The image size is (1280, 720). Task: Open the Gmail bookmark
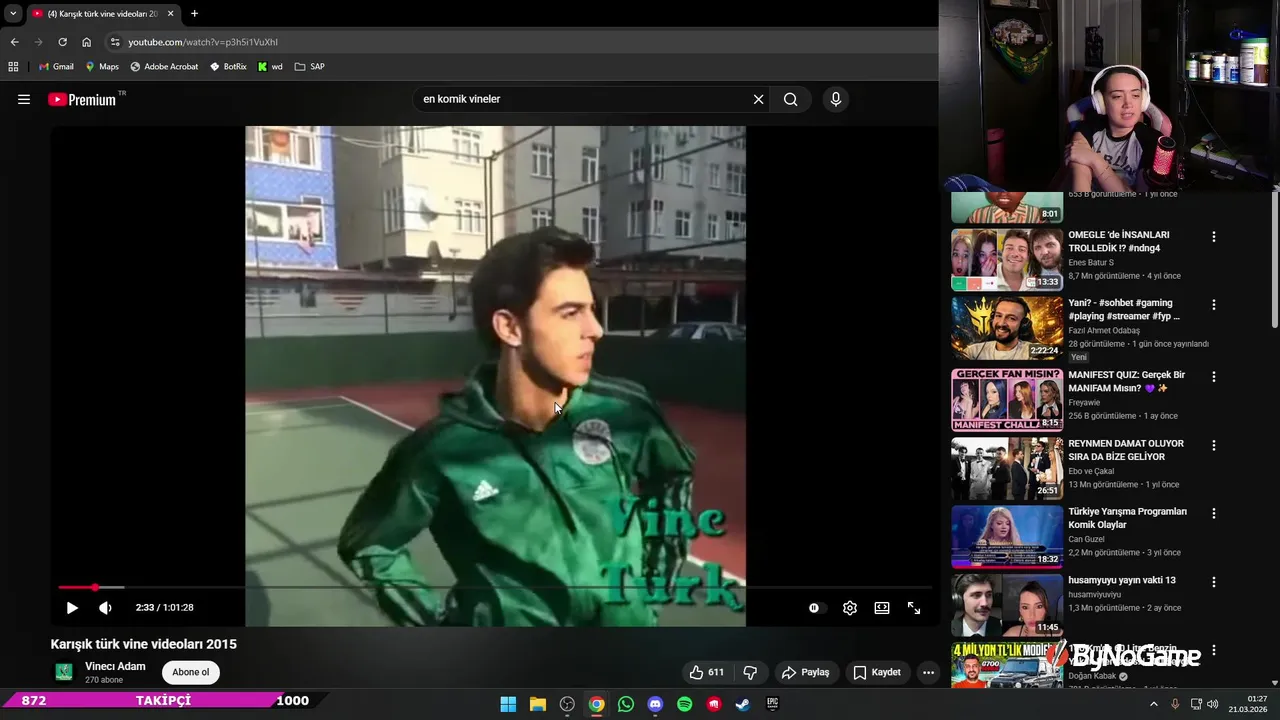click(x=56, y=67)
